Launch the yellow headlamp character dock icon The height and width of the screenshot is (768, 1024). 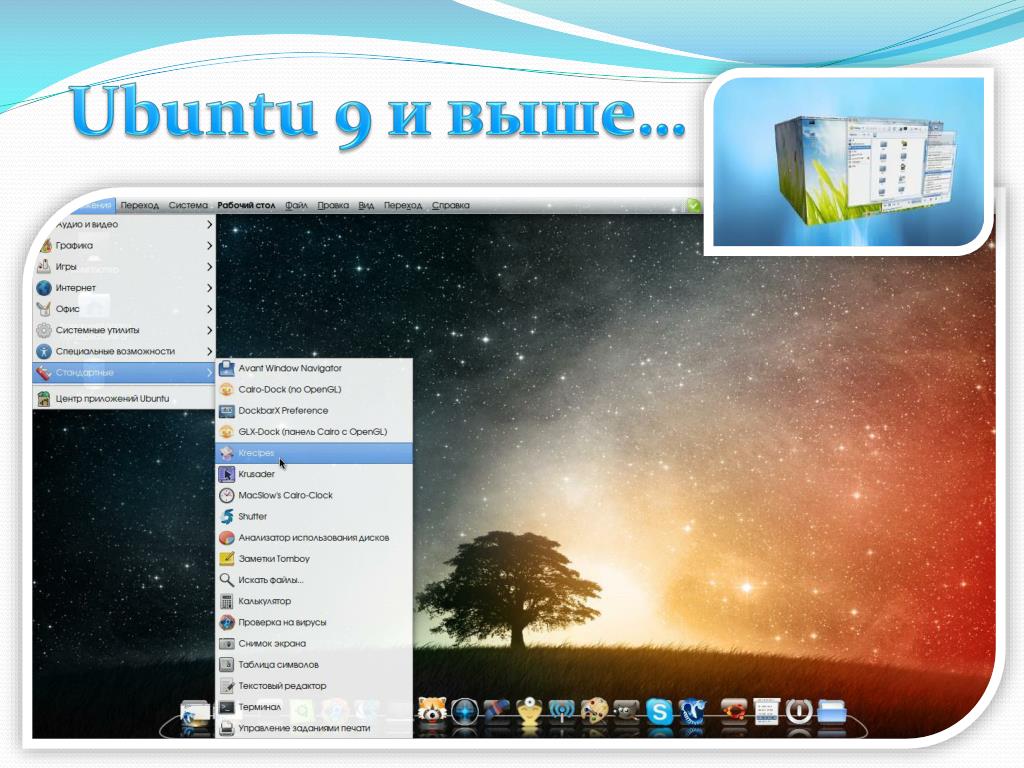click(x=530, y=711)
